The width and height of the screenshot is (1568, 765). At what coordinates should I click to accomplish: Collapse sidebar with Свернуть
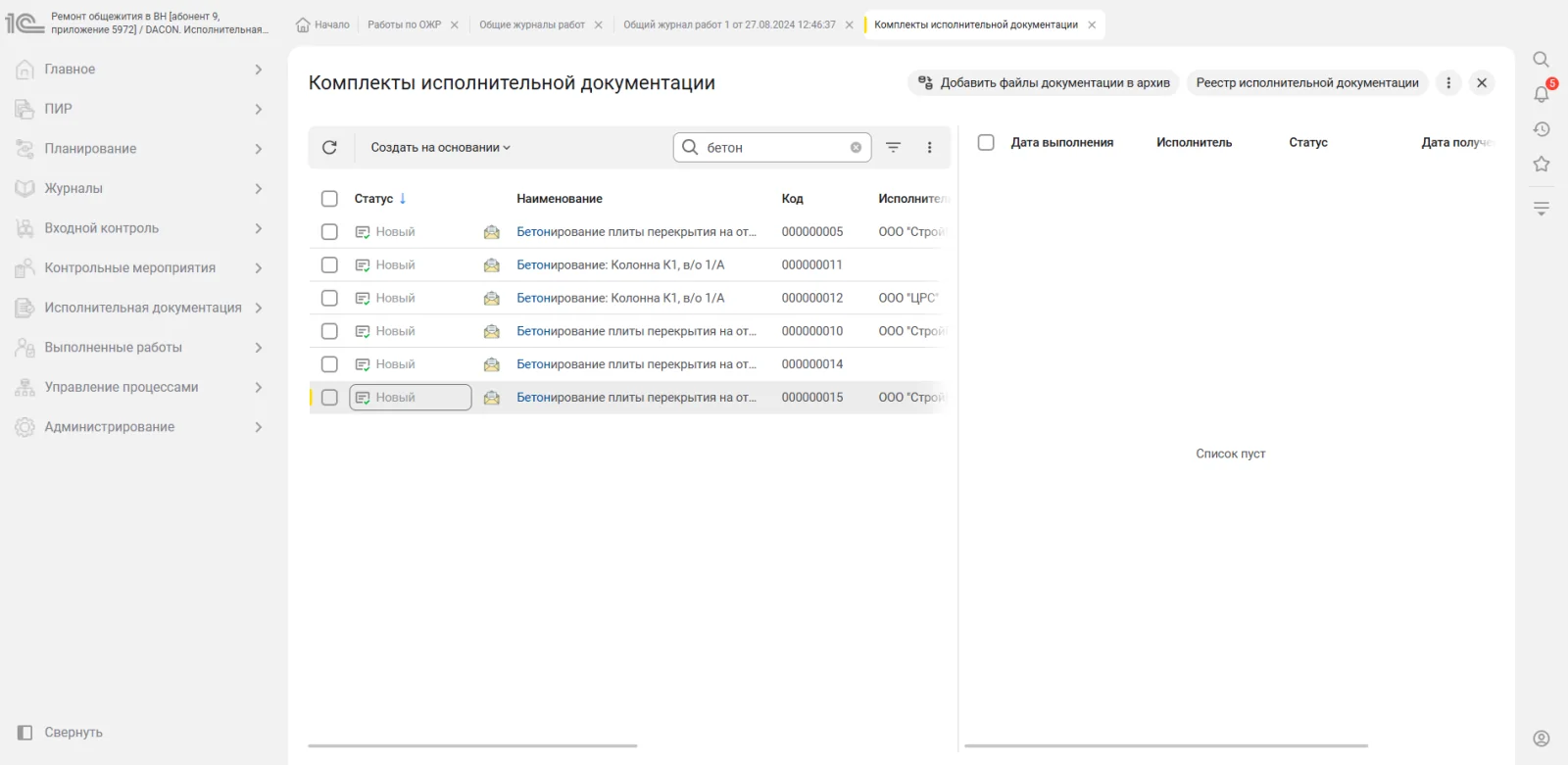tap(61, 733)
